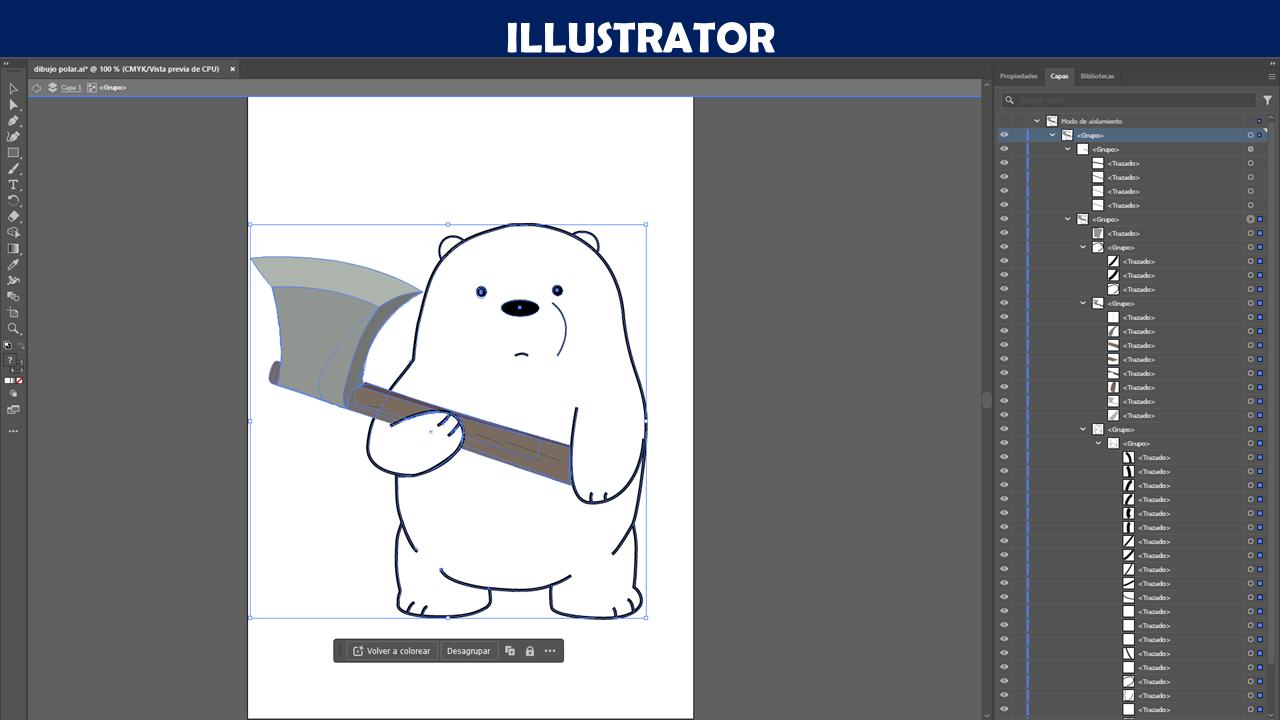
Task: Open the layers panel hamburger menu
Action: click(1271, 77)
